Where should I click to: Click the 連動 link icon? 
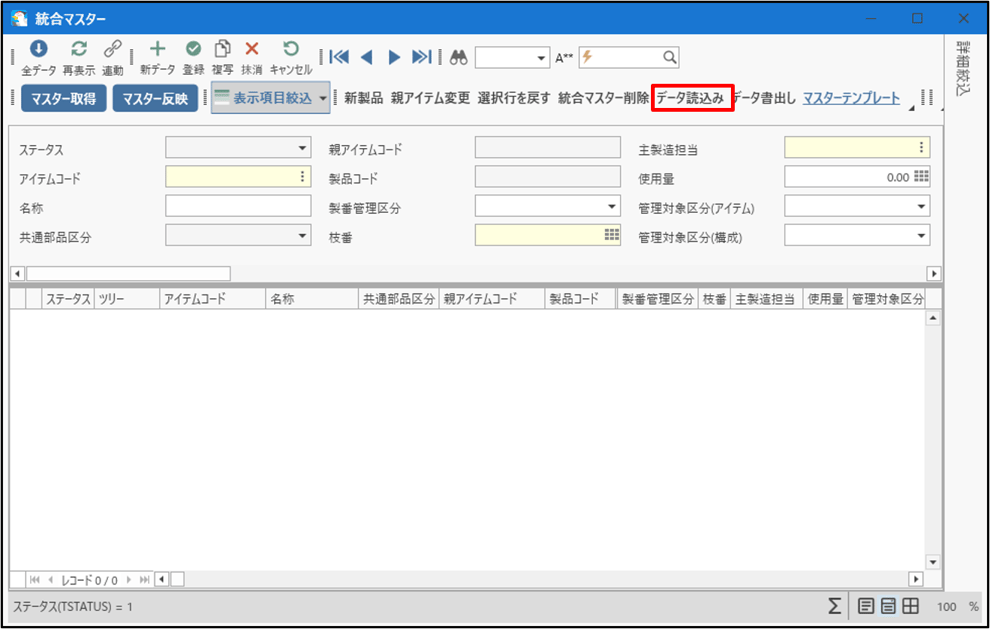pos(113,50)
